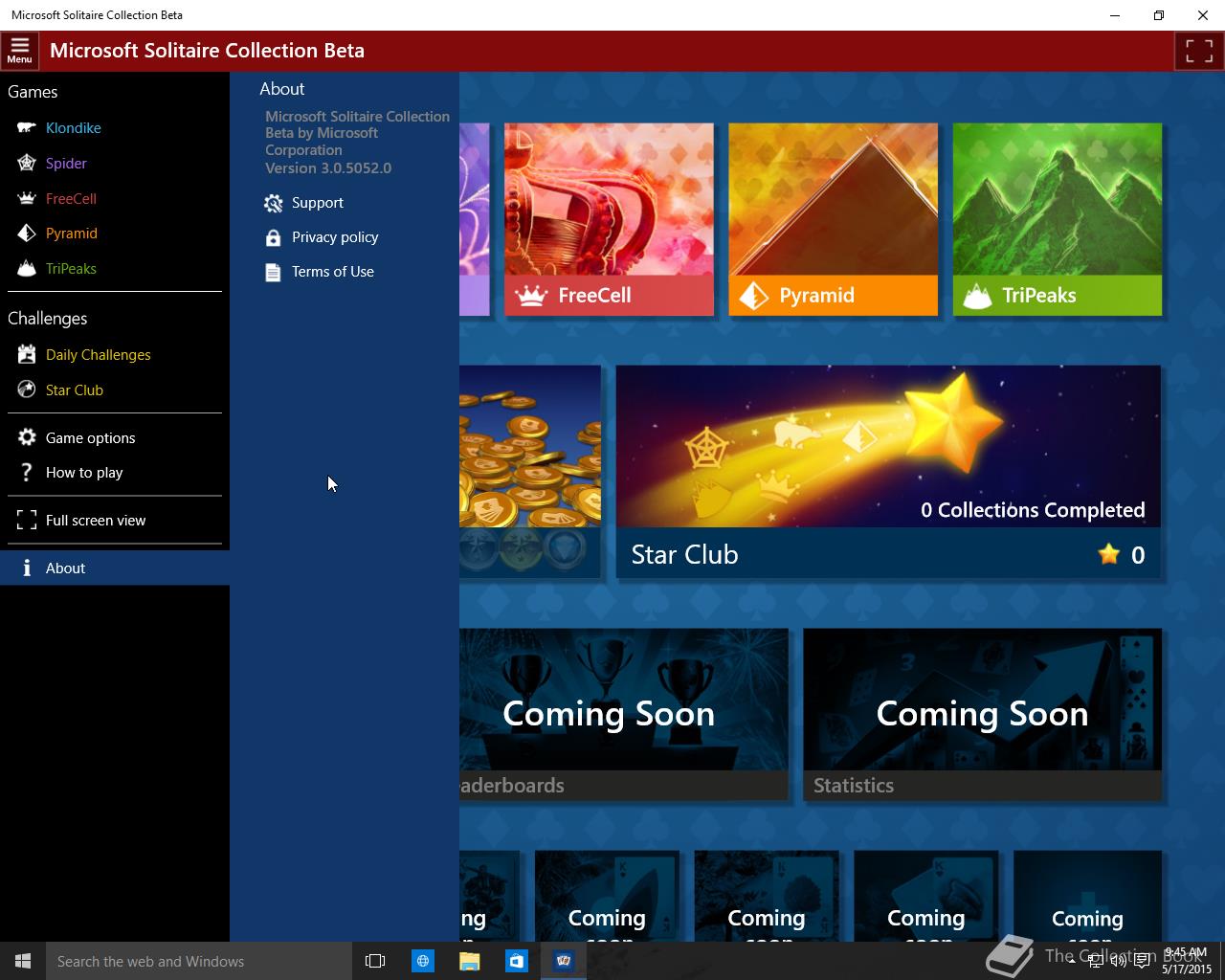The image size is (1225, 980).
Task: Open Star Club from the sidebar menu
Action: point(75,390)
